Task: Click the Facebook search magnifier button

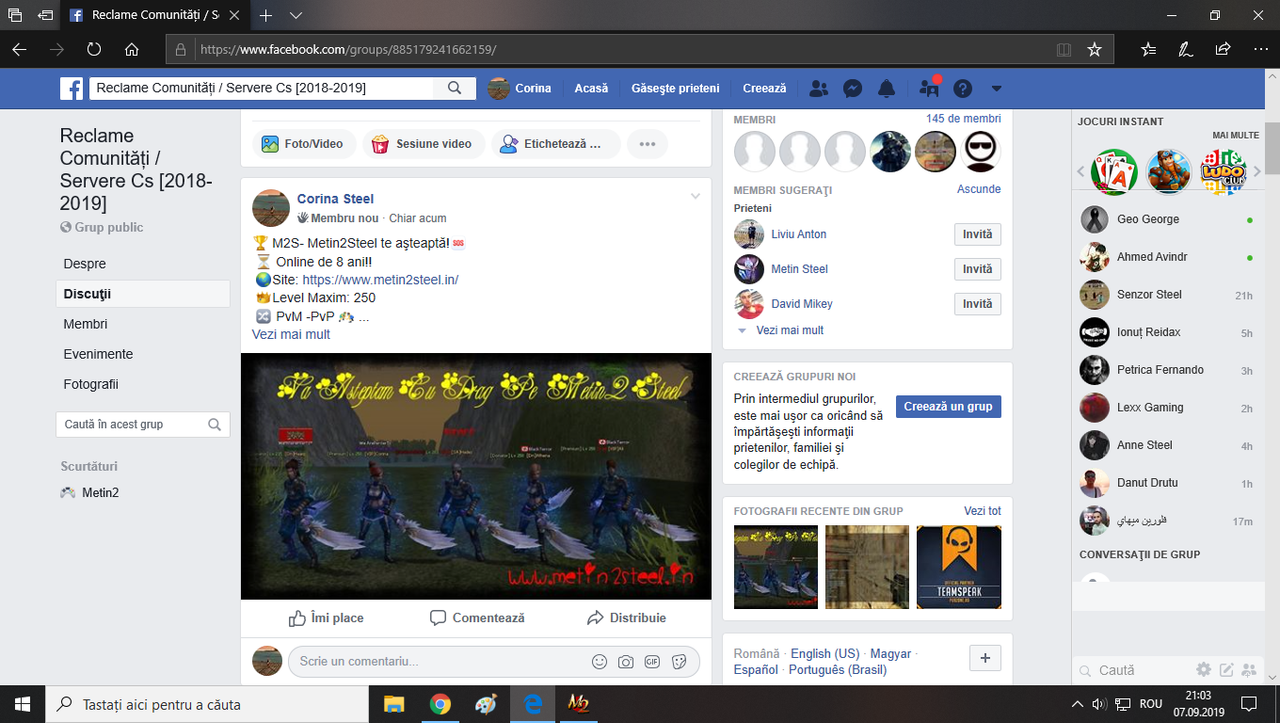Action: (454, 88)
